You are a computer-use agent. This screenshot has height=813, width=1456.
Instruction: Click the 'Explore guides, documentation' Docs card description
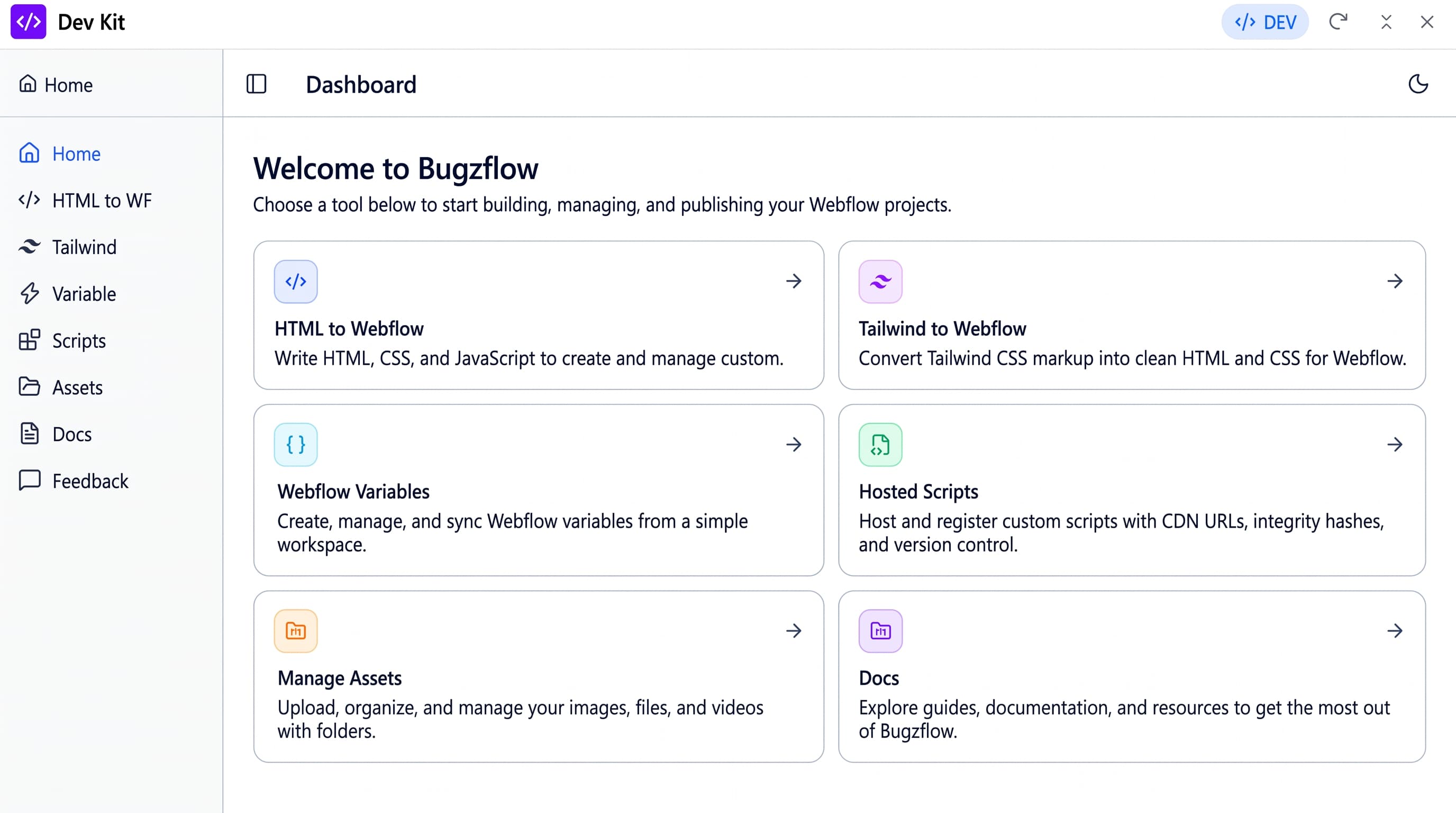click(x=1124, y=719)
